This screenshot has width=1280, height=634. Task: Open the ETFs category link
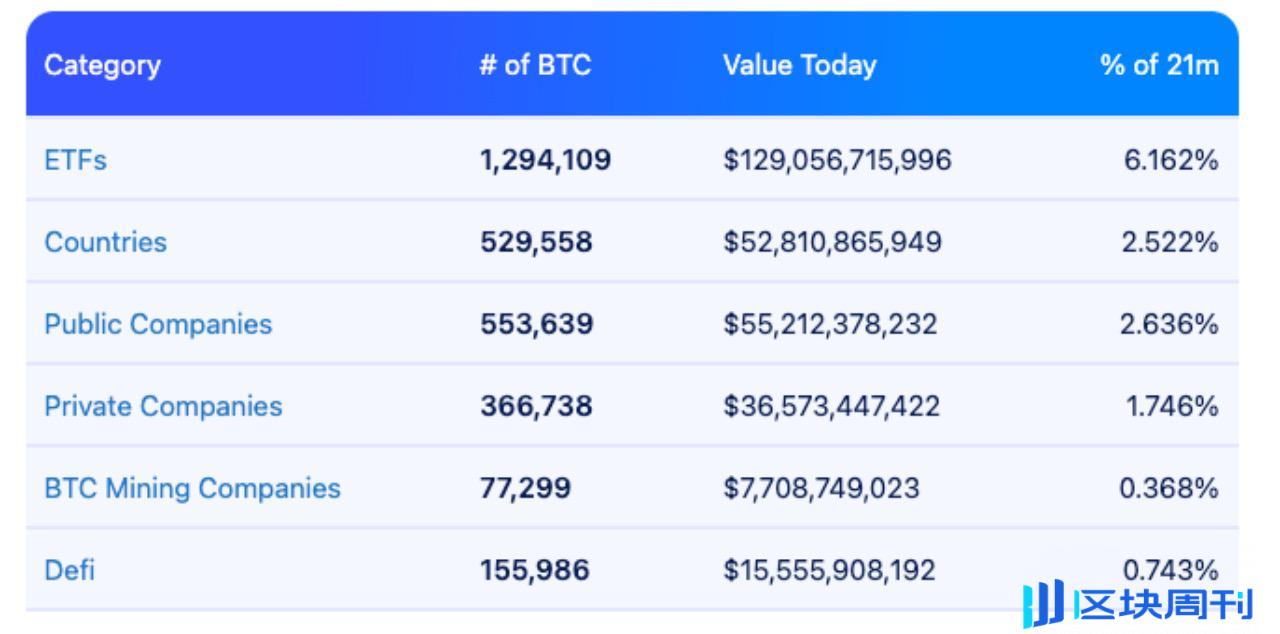point(75,160)
